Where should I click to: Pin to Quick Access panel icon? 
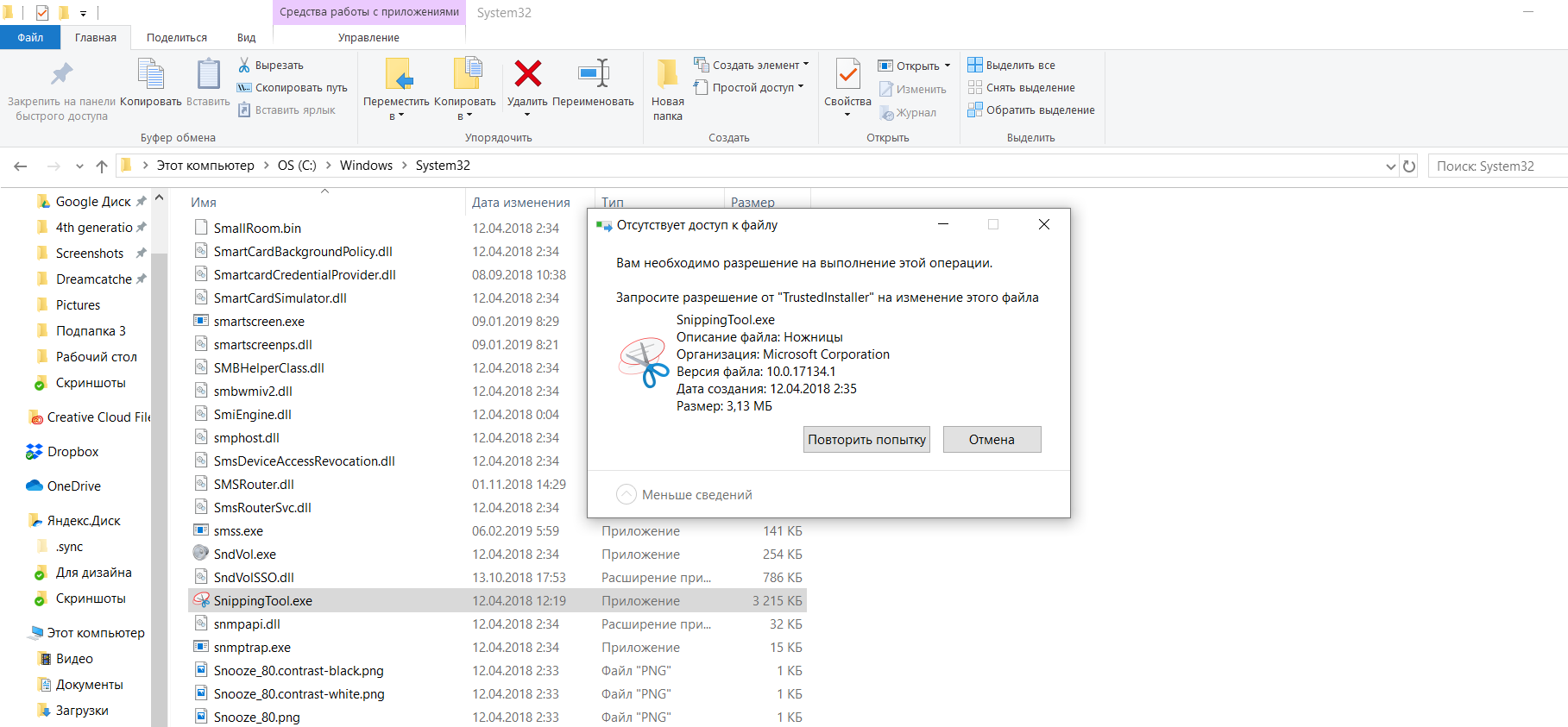point(61,74)
